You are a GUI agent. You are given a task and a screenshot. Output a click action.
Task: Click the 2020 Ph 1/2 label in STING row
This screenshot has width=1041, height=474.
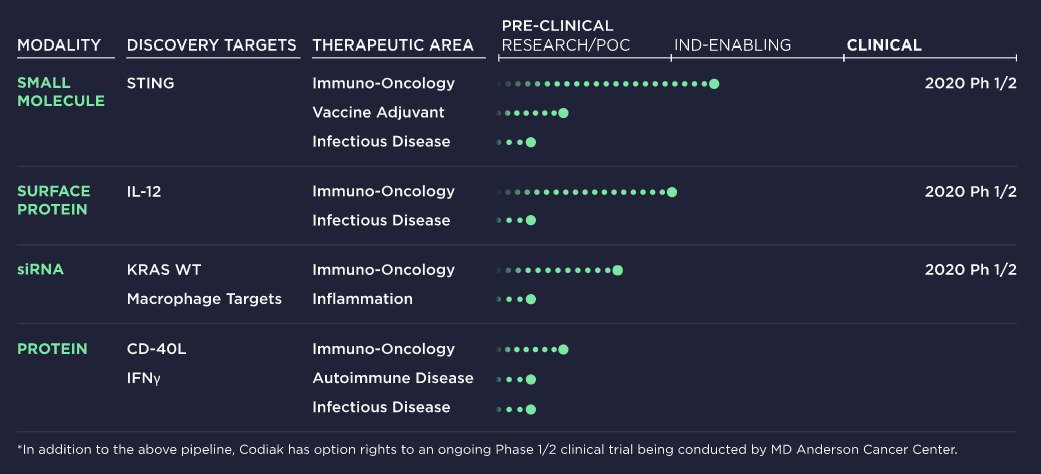971,84
